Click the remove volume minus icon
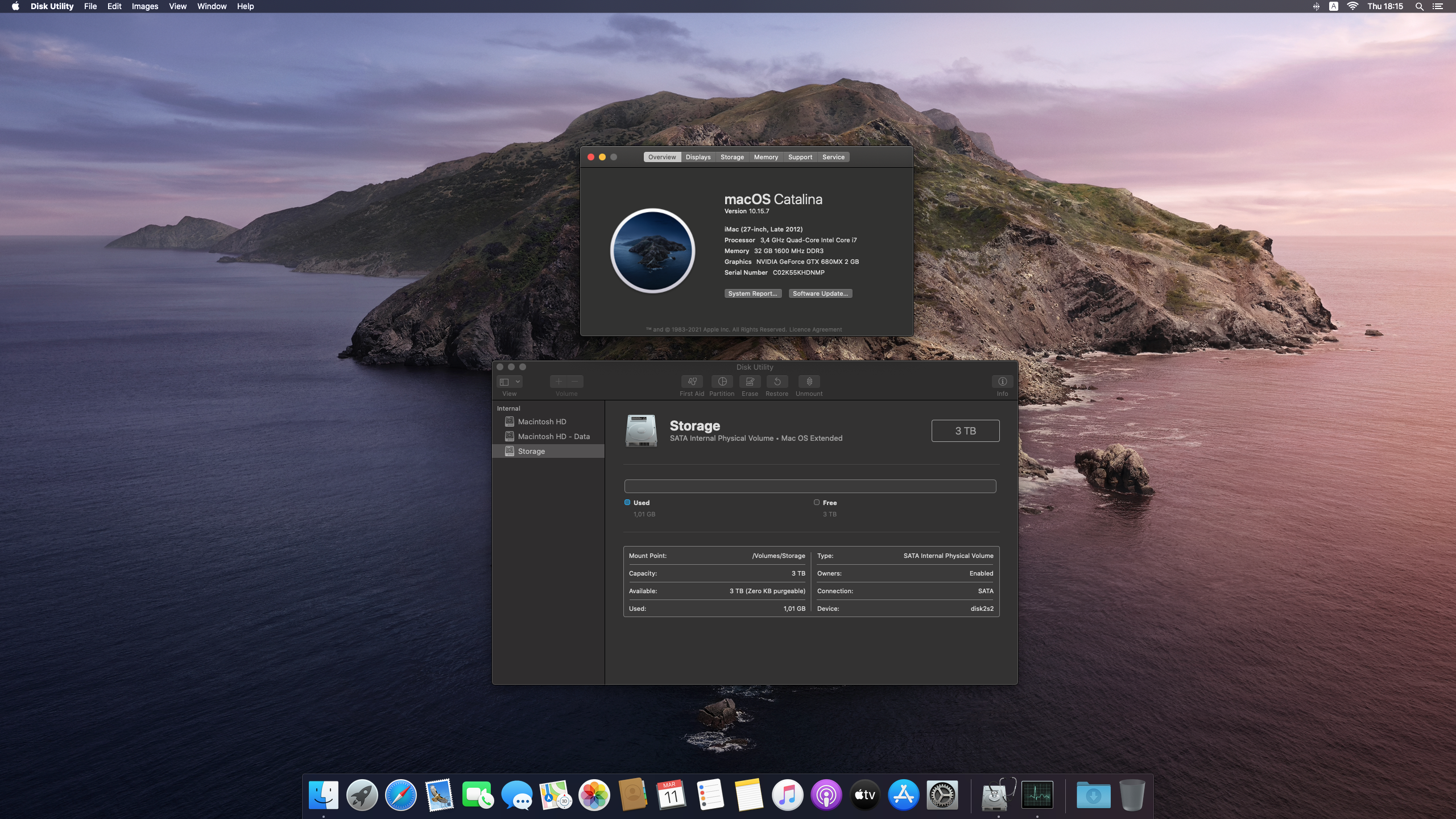The width and height of the screenshot is (1456, 819). tap(575, 382)
